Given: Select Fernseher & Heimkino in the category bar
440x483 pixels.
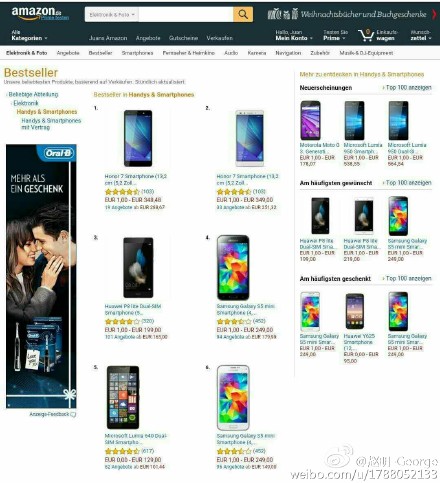Looking at the screenshot, I should tap(189, 53).
